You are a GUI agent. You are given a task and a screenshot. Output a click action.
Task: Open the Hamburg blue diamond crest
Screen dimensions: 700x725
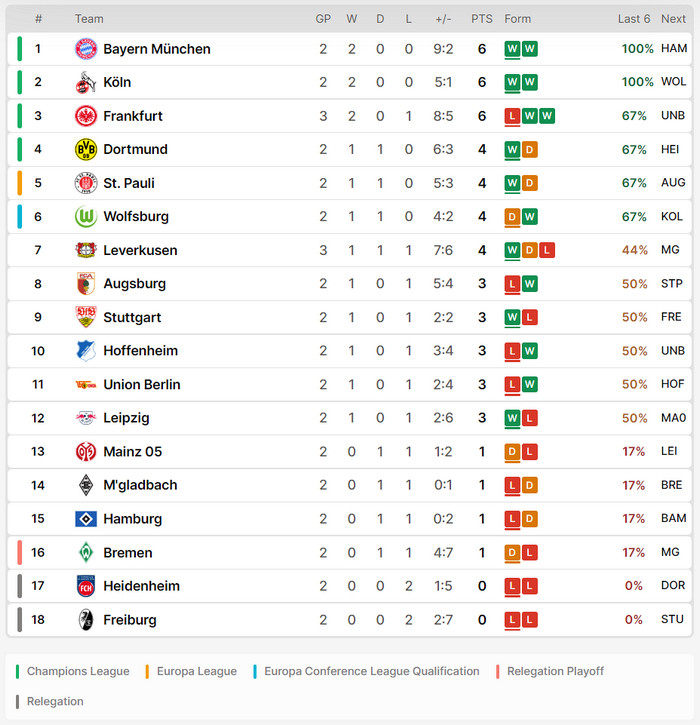[86, 519]
